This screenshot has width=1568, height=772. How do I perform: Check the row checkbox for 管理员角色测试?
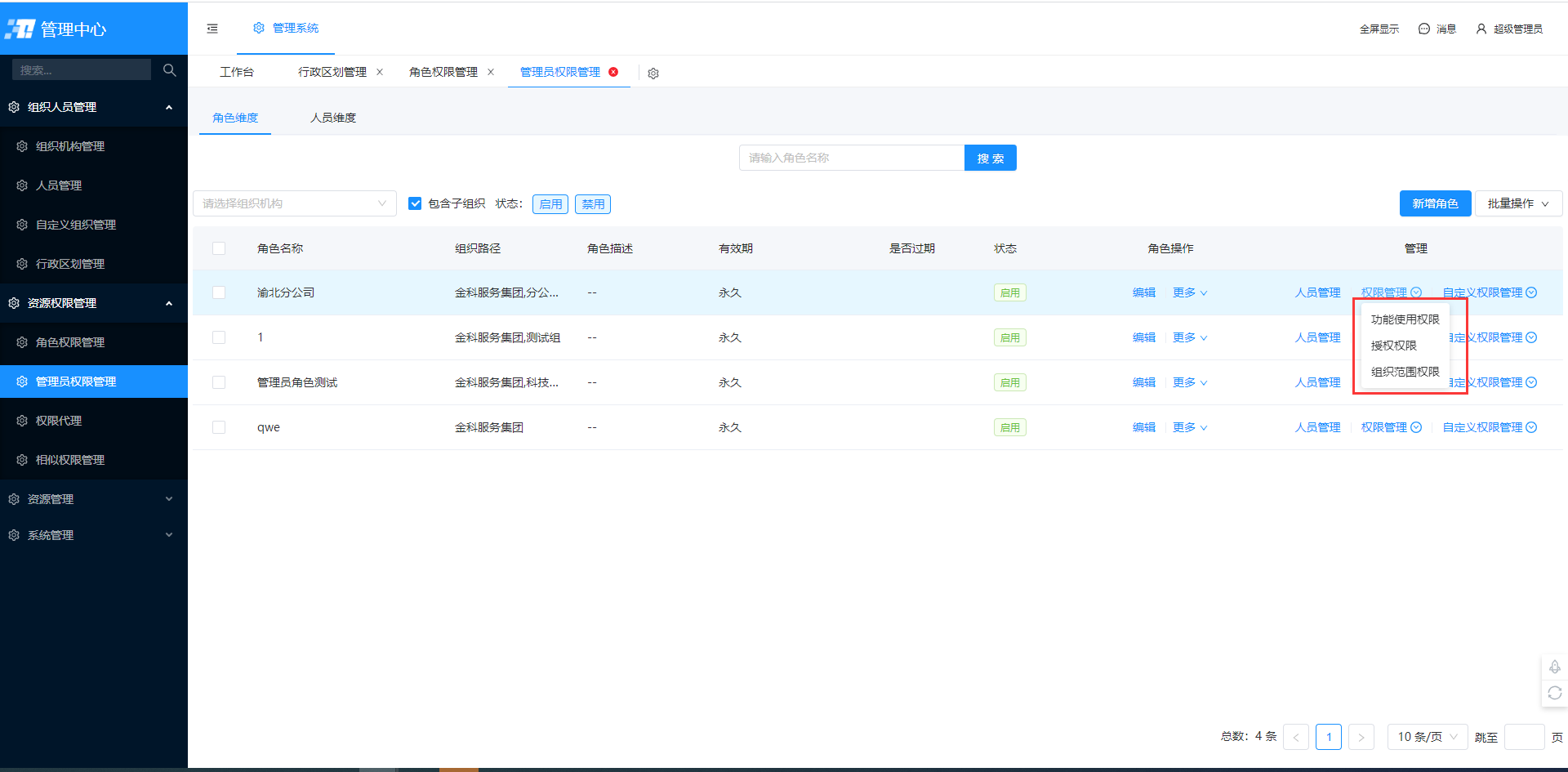(x=219, y=382)
